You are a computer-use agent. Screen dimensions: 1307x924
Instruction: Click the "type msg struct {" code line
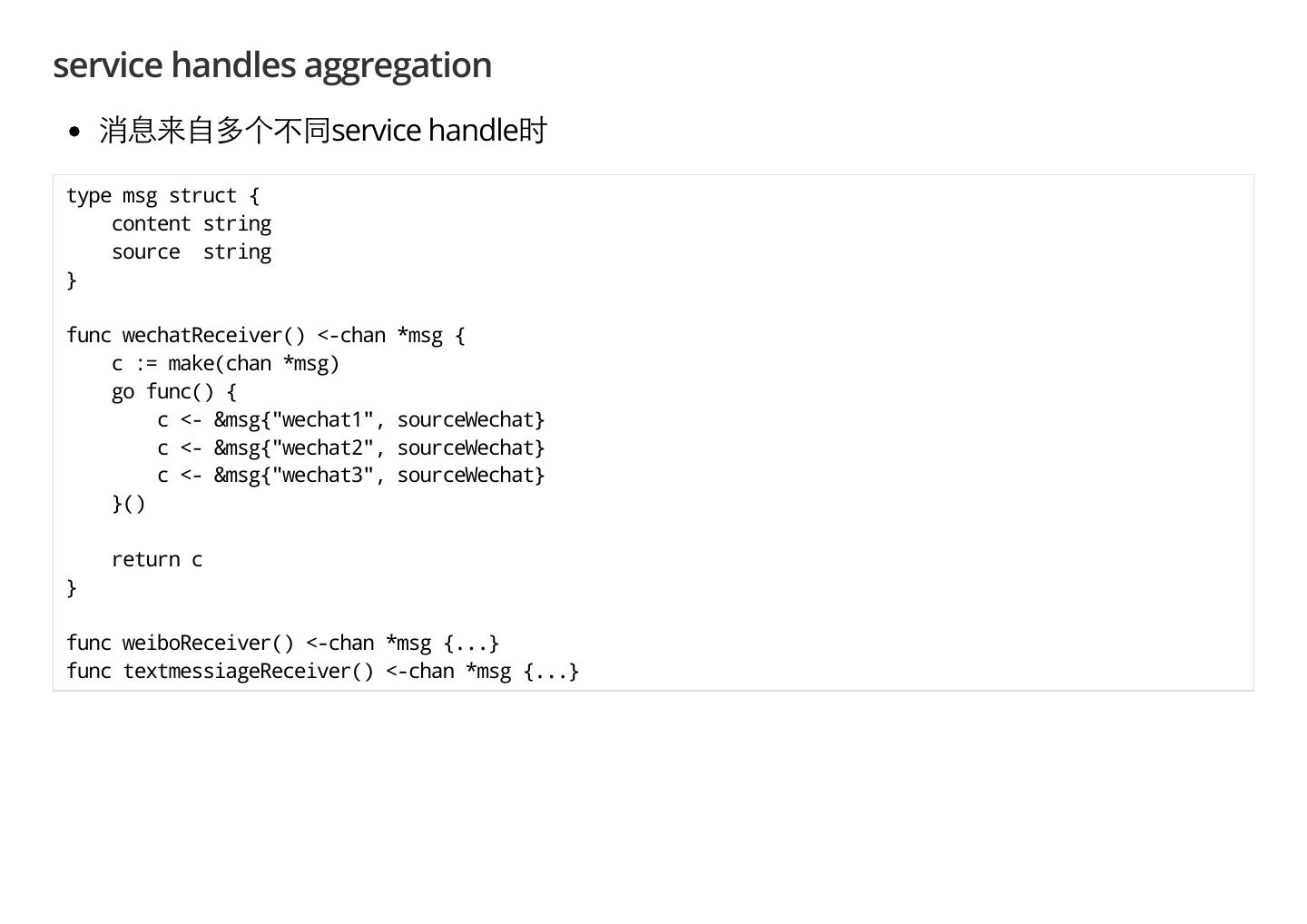pos(162,196)
